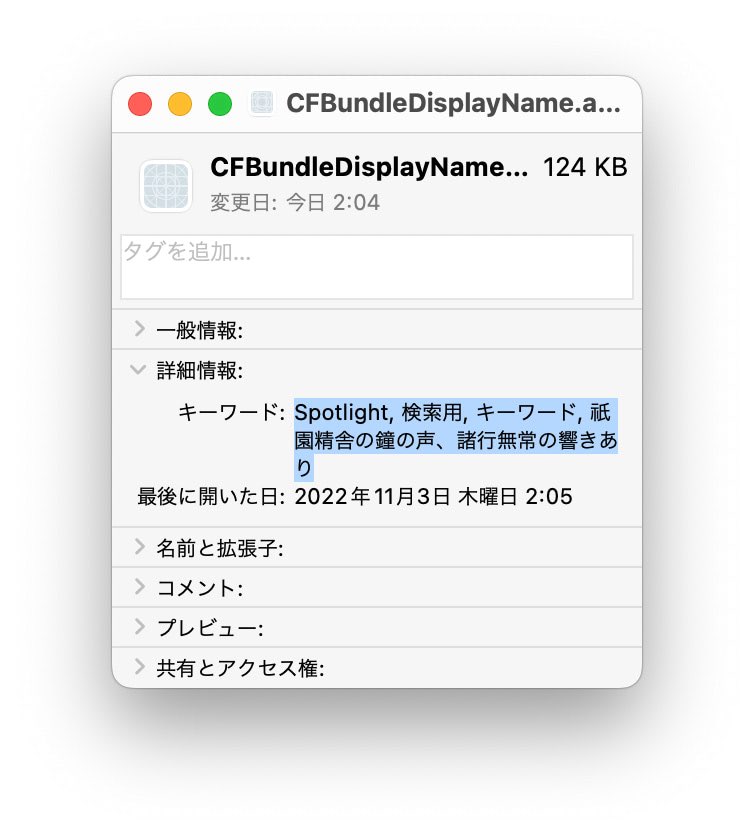Collapse the 詳細情報 section
This screenshot has width=754, height=836.
(x=139, y=369)
